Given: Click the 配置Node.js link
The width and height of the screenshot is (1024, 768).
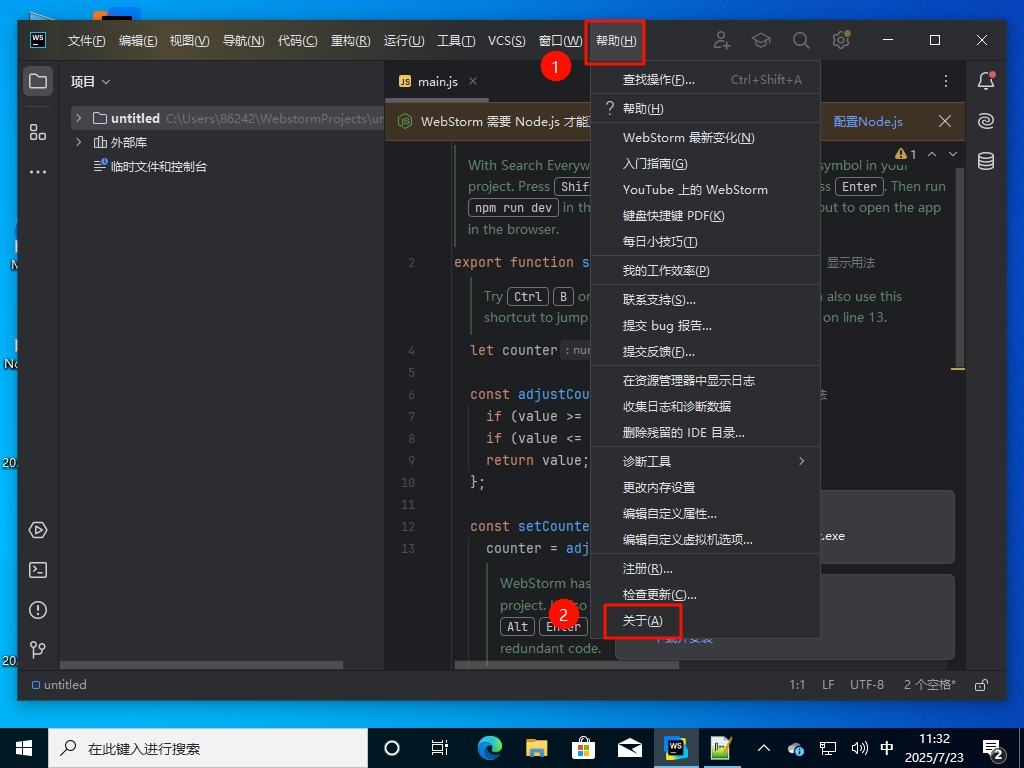Looking at the screenshot, I should click(868, 121).
